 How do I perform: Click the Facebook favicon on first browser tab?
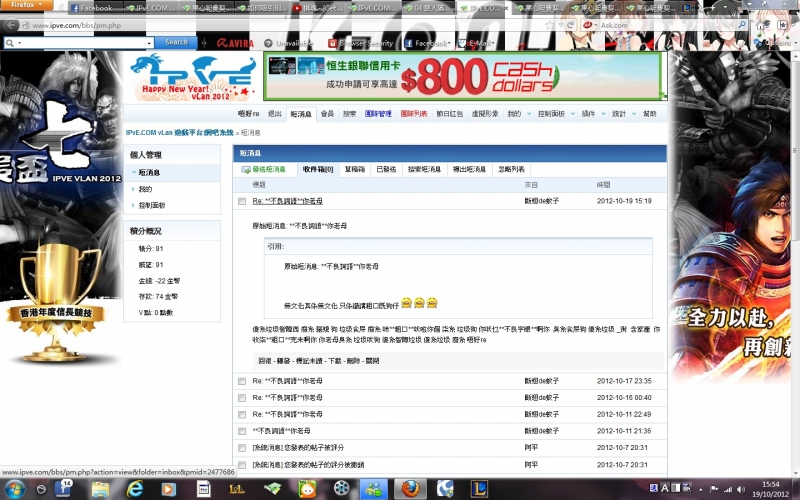coord(73,8)
